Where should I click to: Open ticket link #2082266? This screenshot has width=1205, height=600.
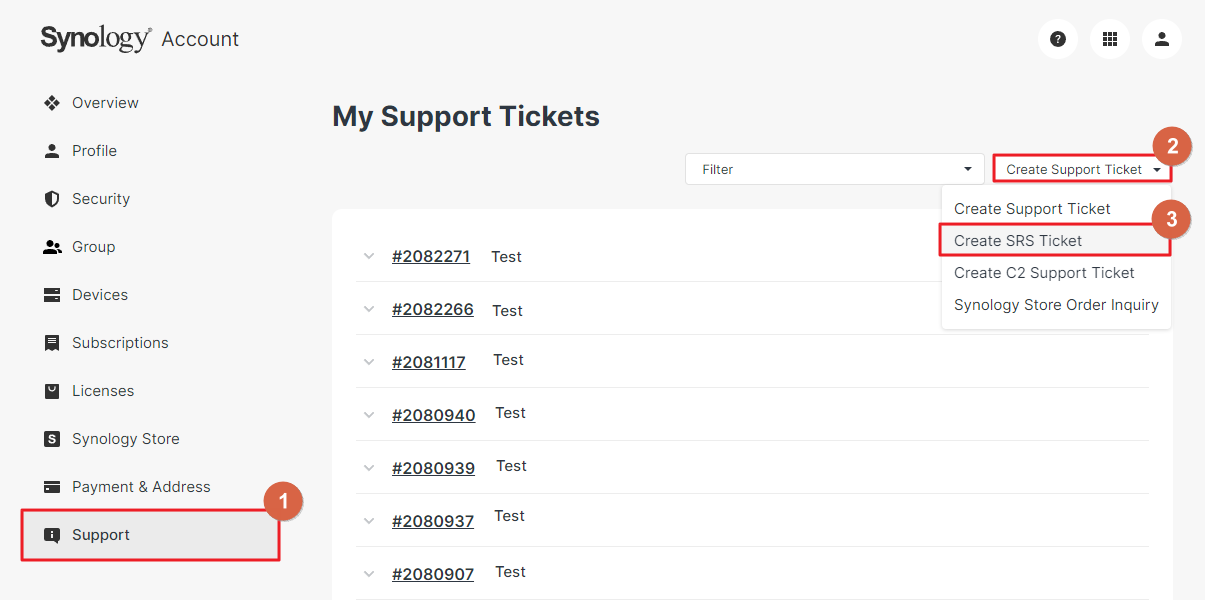point(433,310)
